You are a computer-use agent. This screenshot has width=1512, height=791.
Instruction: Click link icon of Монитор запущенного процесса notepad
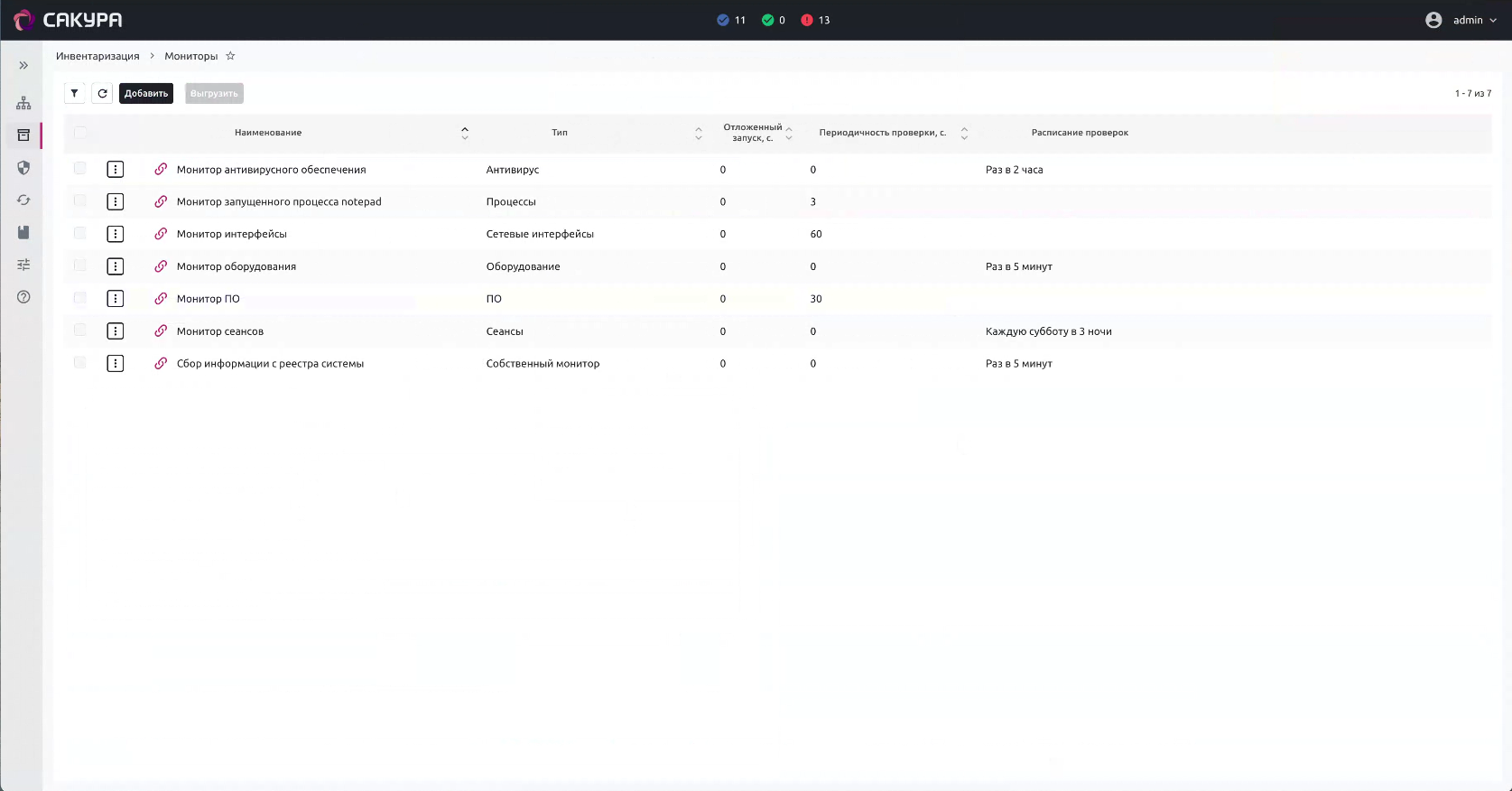pyautogui.click(x=161, y=201)
